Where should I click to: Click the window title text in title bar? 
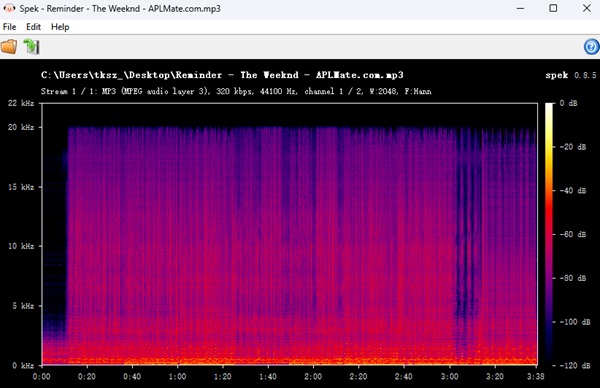(120, 8)
